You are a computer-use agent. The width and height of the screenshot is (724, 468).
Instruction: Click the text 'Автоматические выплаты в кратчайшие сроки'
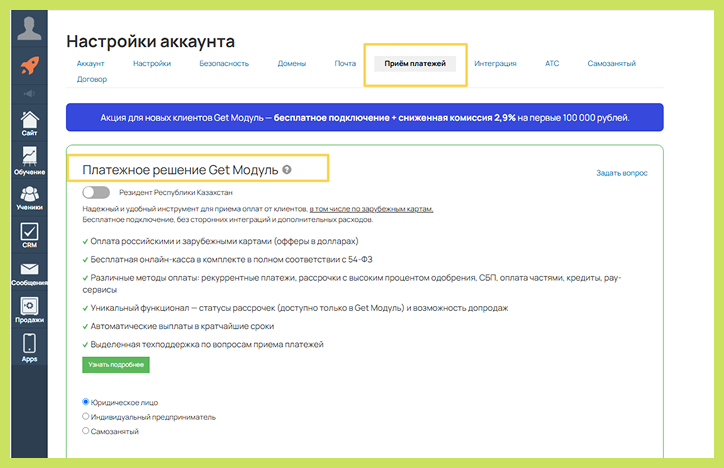point(182,326)
